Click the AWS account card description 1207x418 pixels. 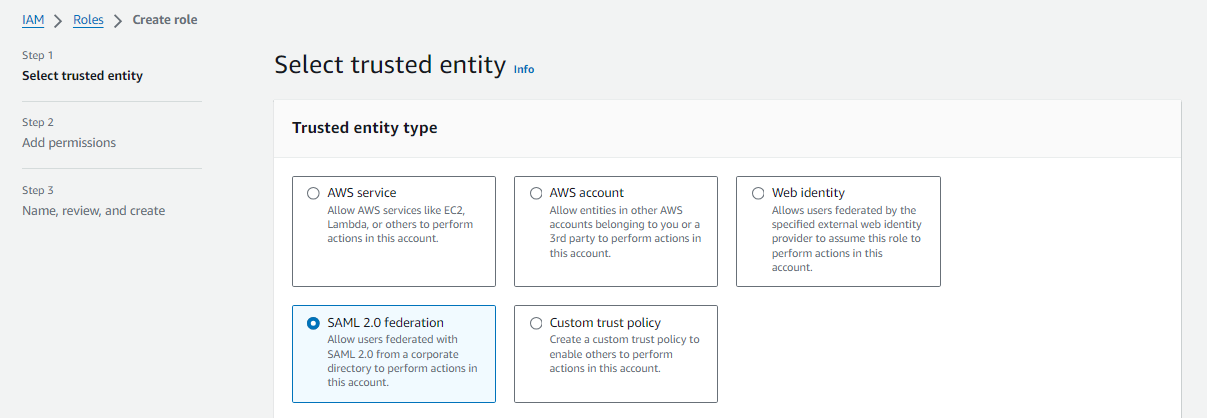(x=625, y=231)
